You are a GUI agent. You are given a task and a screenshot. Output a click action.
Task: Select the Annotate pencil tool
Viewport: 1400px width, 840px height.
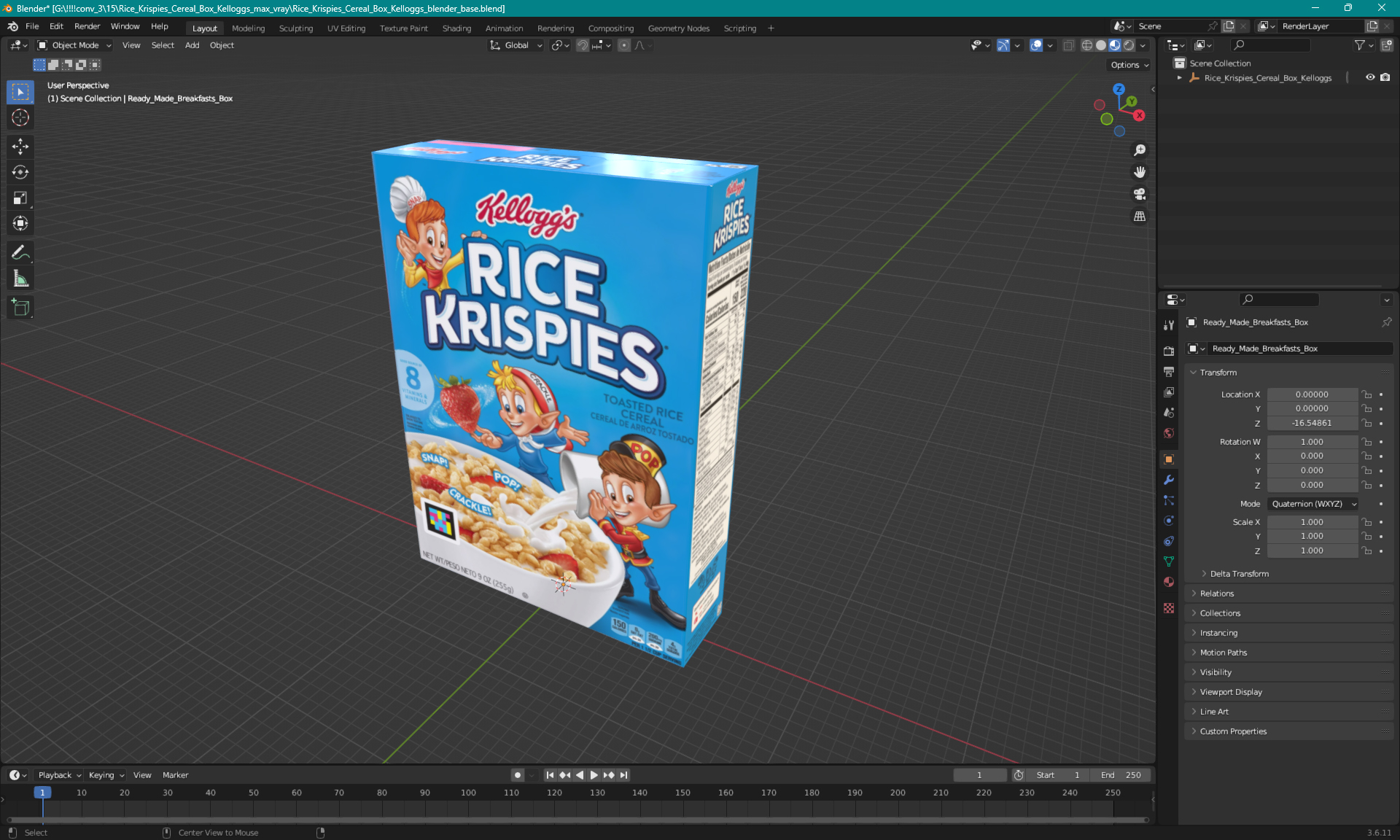[x=20, y=253]
